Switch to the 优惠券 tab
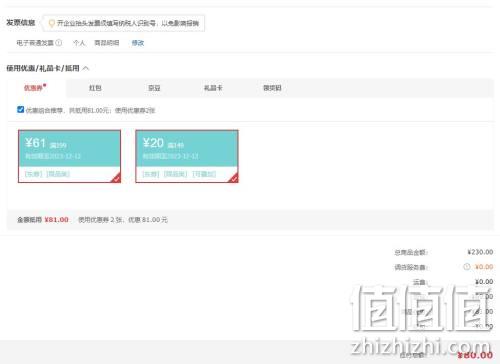The height and width of the screenshot is (364, 500). [33, 88]
